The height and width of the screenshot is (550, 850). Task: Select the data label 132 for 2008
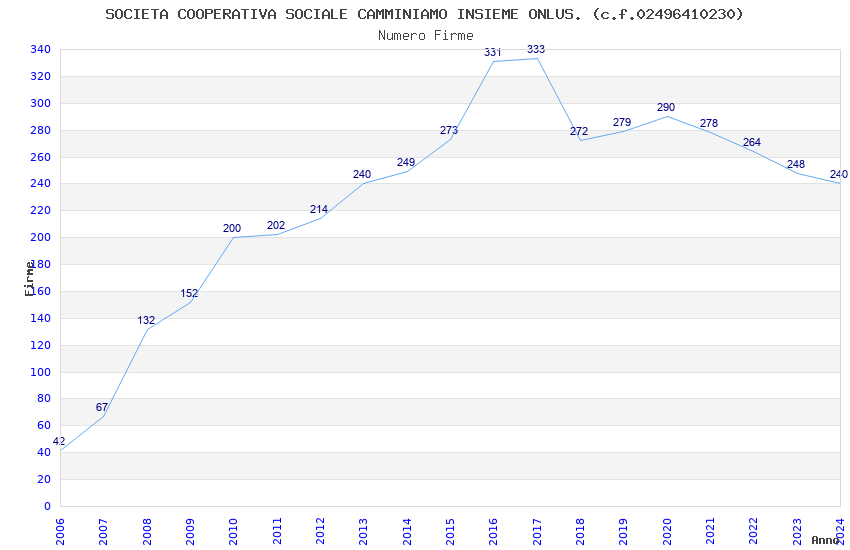[x=146, y=320]
